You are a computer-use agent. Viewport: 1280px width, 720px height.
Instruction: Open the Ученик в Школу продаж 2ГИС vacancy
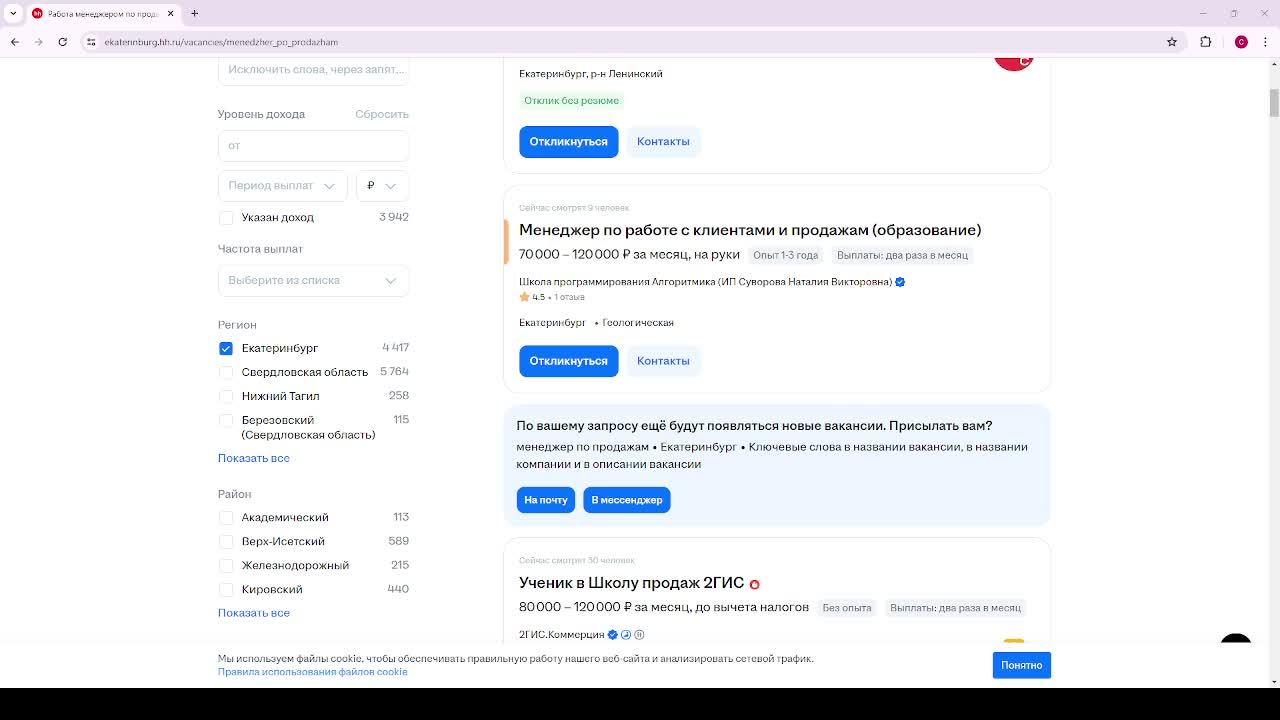631,583
